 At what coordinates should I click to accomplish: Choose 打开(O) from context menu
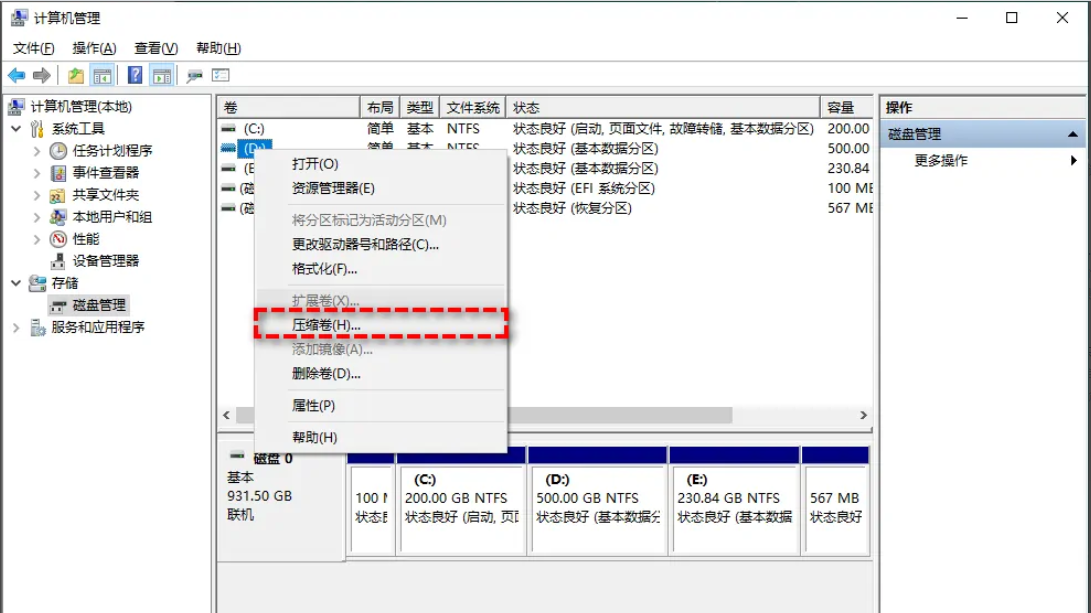point(381,164)
